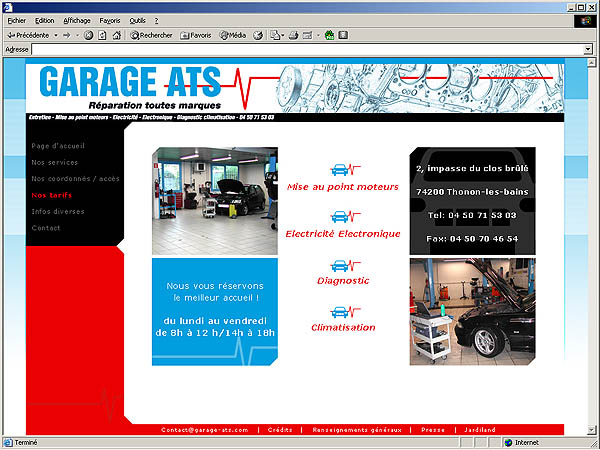
Task: Expand the address bar dropdown arrow
Action: coord(588,49)
